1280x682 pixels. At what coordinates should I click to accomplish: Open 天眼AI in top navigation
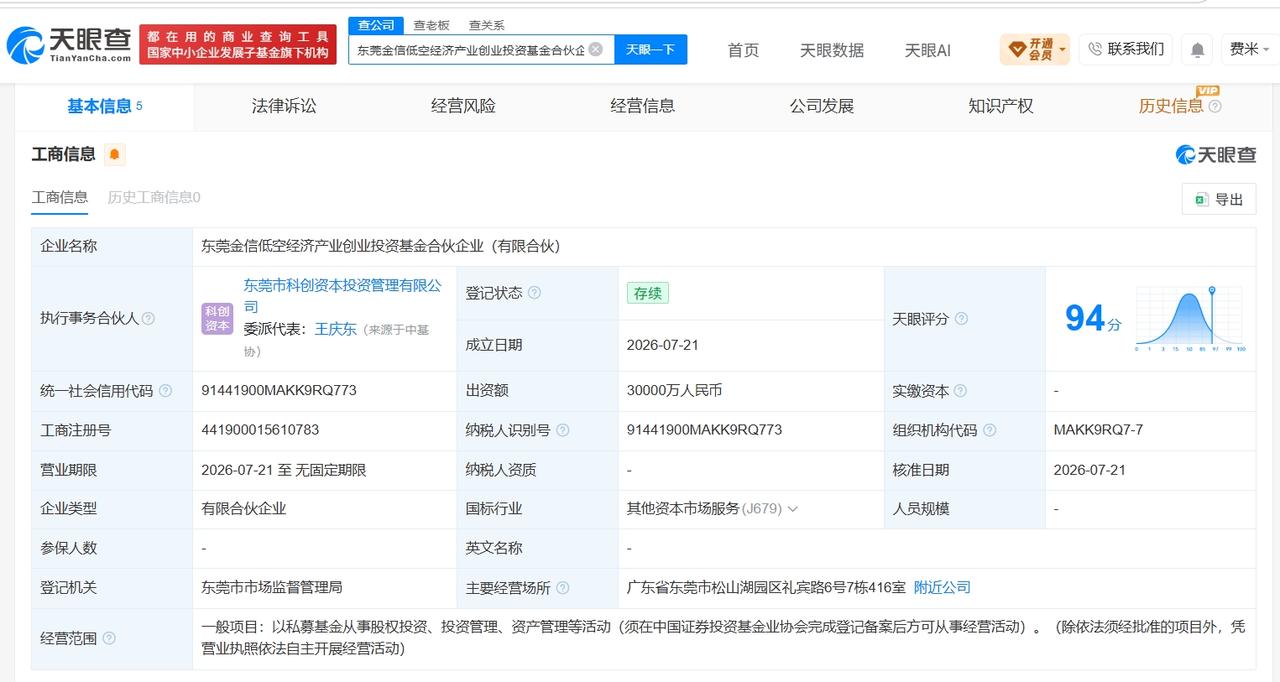coord(927,50)
